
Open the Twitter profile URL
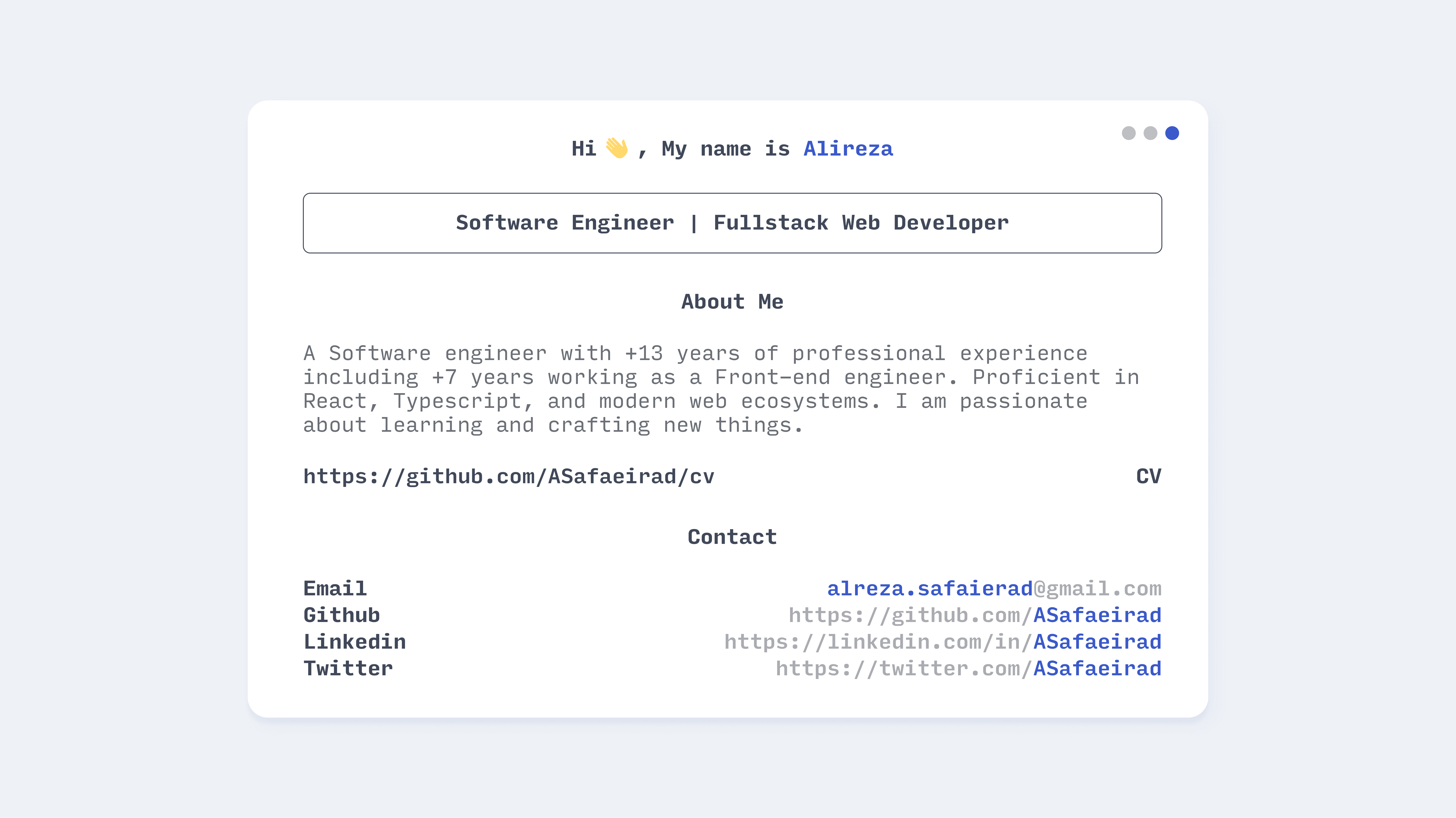coord(968,668)
